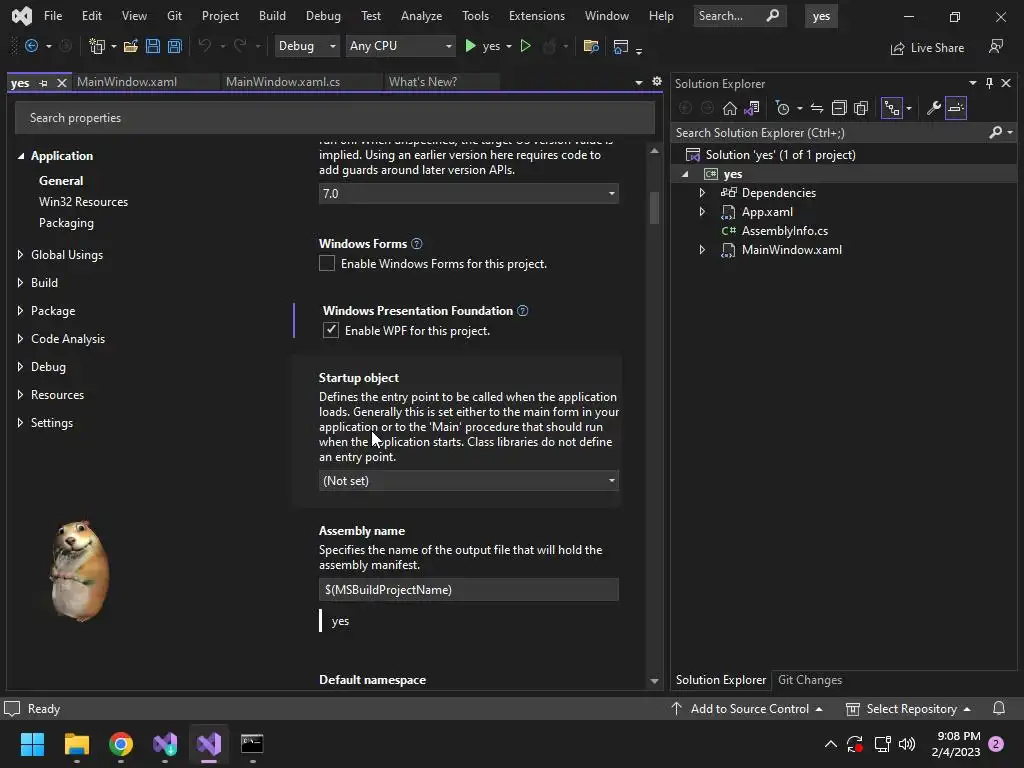Open the File menu

[53, 16]
